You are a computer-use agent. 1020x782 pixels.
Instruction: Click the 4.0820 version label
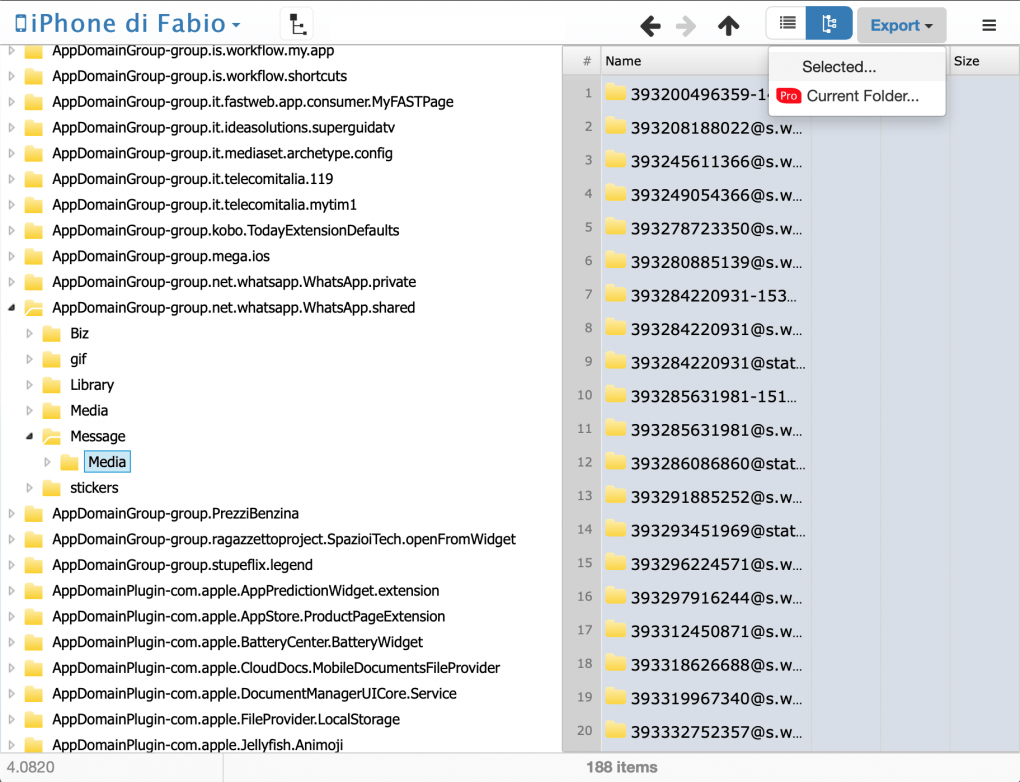pyautogui.click(x=31, y=768)
